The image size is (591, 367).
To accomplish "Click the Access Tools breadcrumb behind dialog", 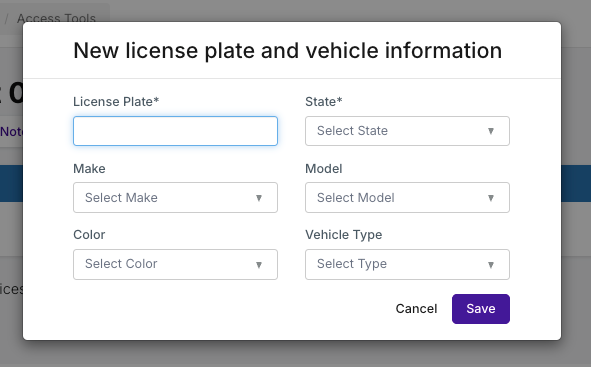I will tap(56, 18).
